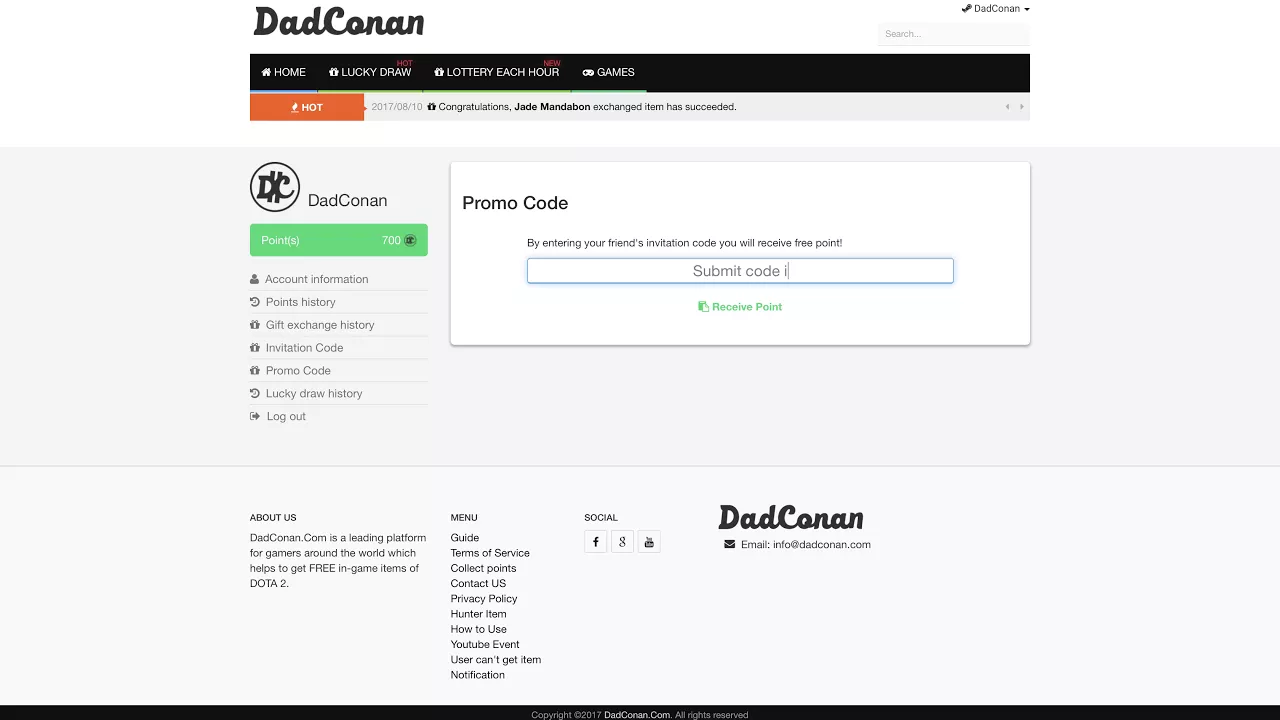Click the user icon beside Account information

click(x=254, y=279)
